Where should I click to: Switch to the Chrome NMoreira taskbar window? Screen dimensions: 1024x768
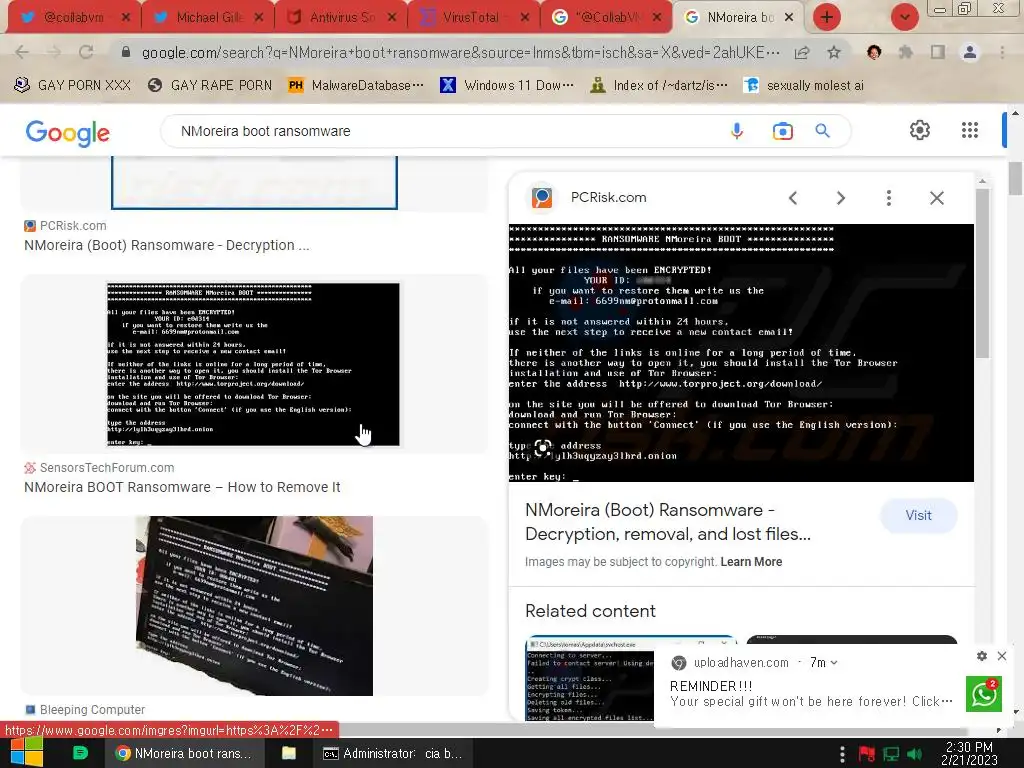coord(184,753)
